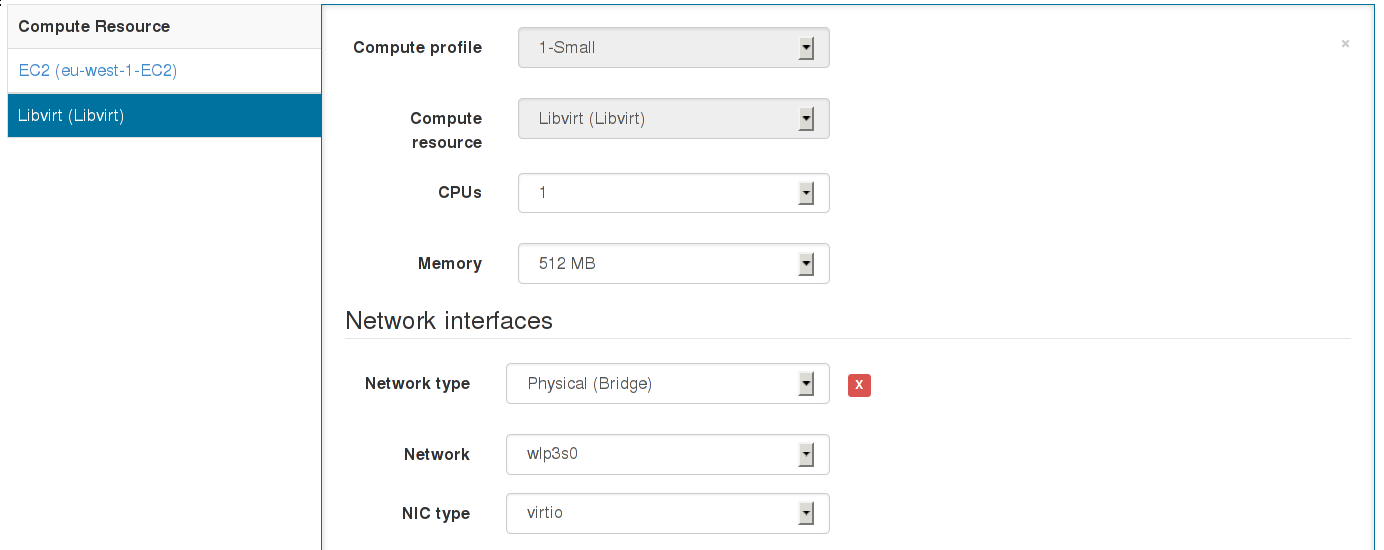Open the EC2 (eu-west-1-EC2) compute resource
The width and height of the screenshot is (1384, 550).
[x=98, y=71]
